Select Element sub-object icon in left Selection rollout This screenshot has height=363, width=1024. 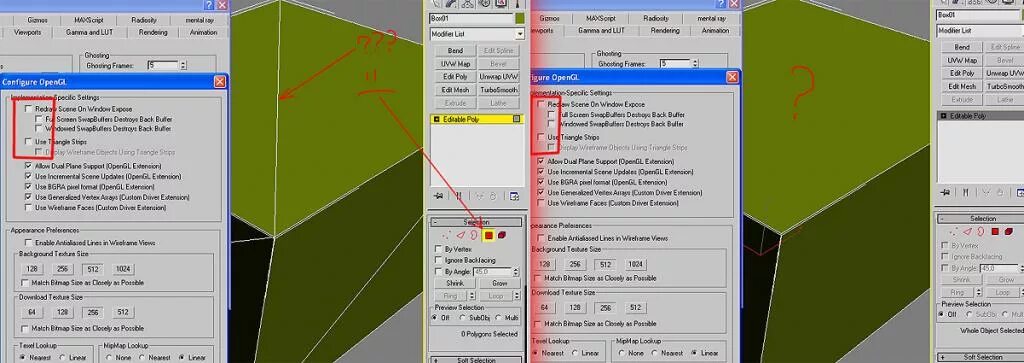point(502,235)
